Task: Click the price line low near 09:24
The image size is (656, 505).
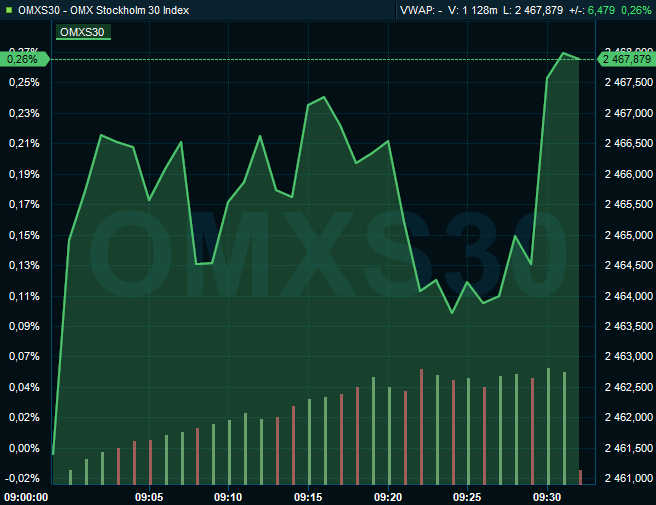Action: pos(452,313)
